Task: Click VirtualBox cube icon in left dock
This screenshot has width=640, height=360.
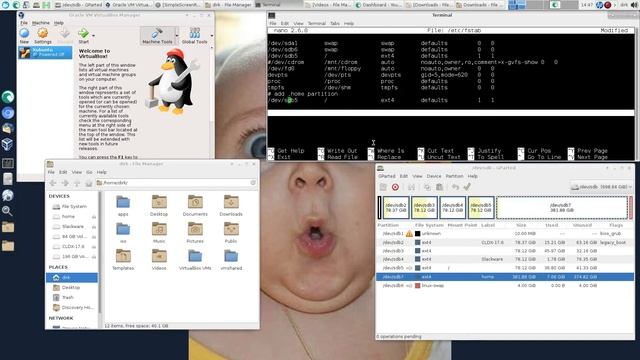Action: 7,144
